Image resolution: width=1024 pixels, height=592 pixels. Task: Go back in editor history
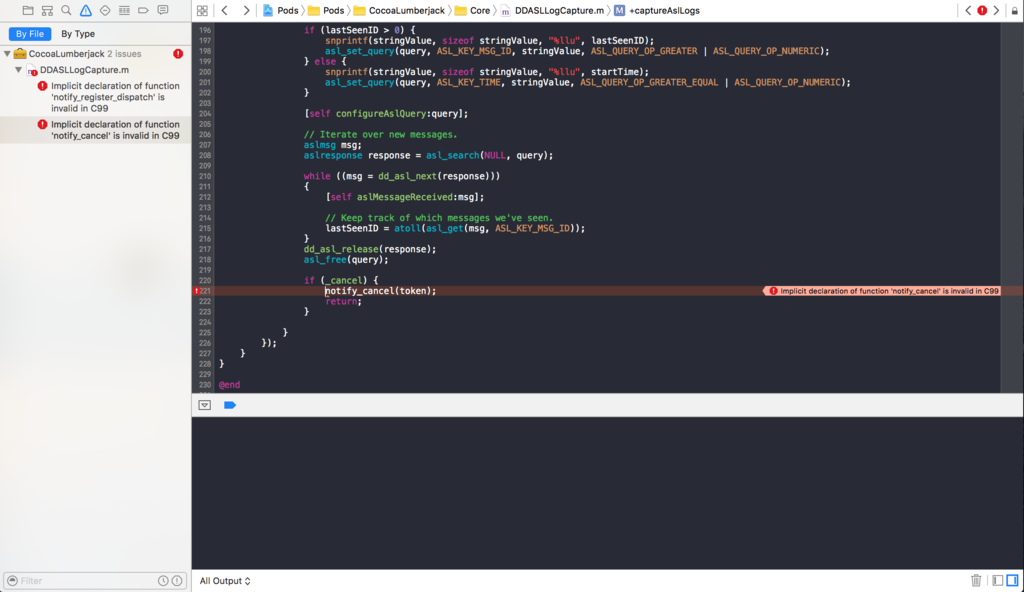click(x=225, y=10)
